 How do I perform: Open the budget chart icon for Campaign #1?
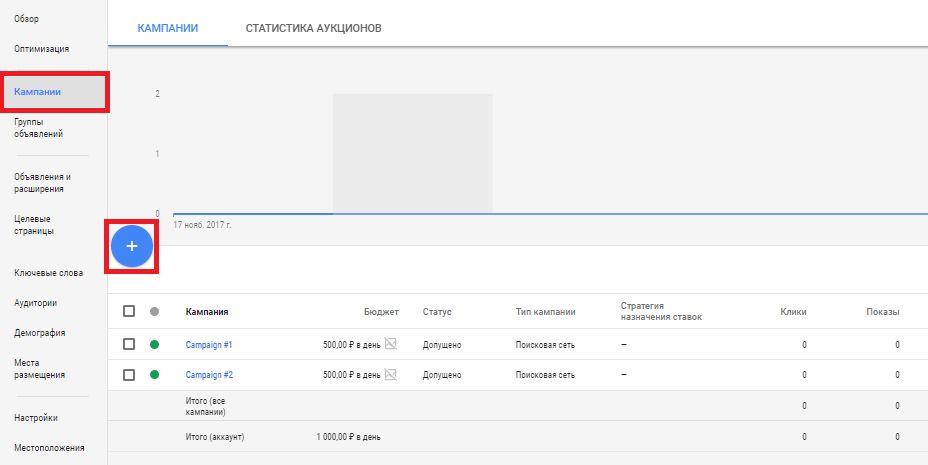click(x=391, y=345)
